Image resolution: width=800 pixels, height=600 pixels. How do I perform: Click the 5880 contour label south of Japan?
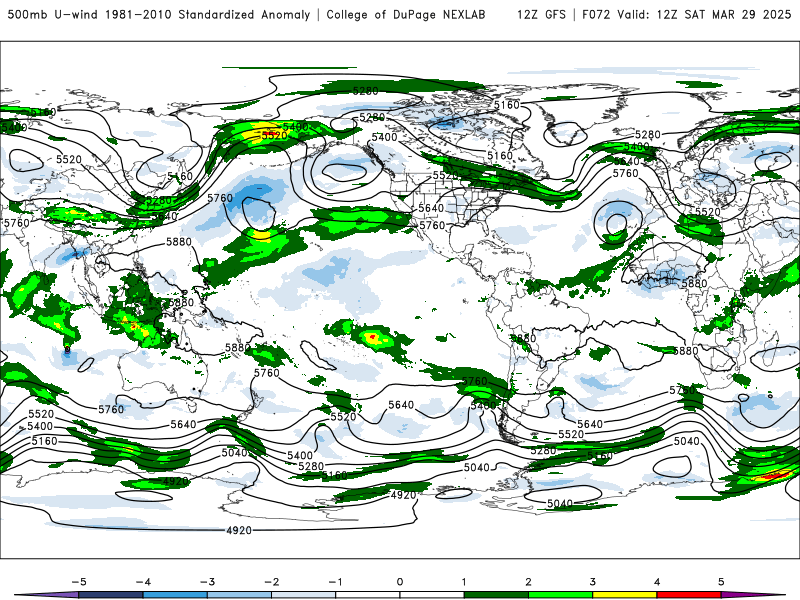tap(179, 242)
